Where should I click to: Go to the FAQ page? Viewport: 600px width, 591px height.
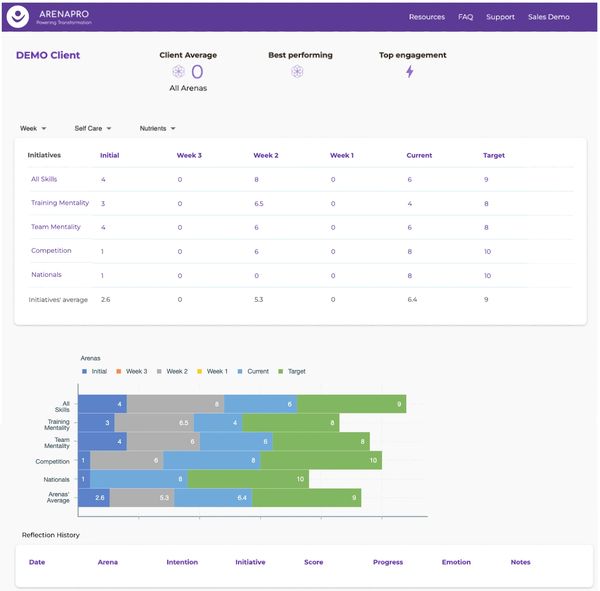coord(465,17)
